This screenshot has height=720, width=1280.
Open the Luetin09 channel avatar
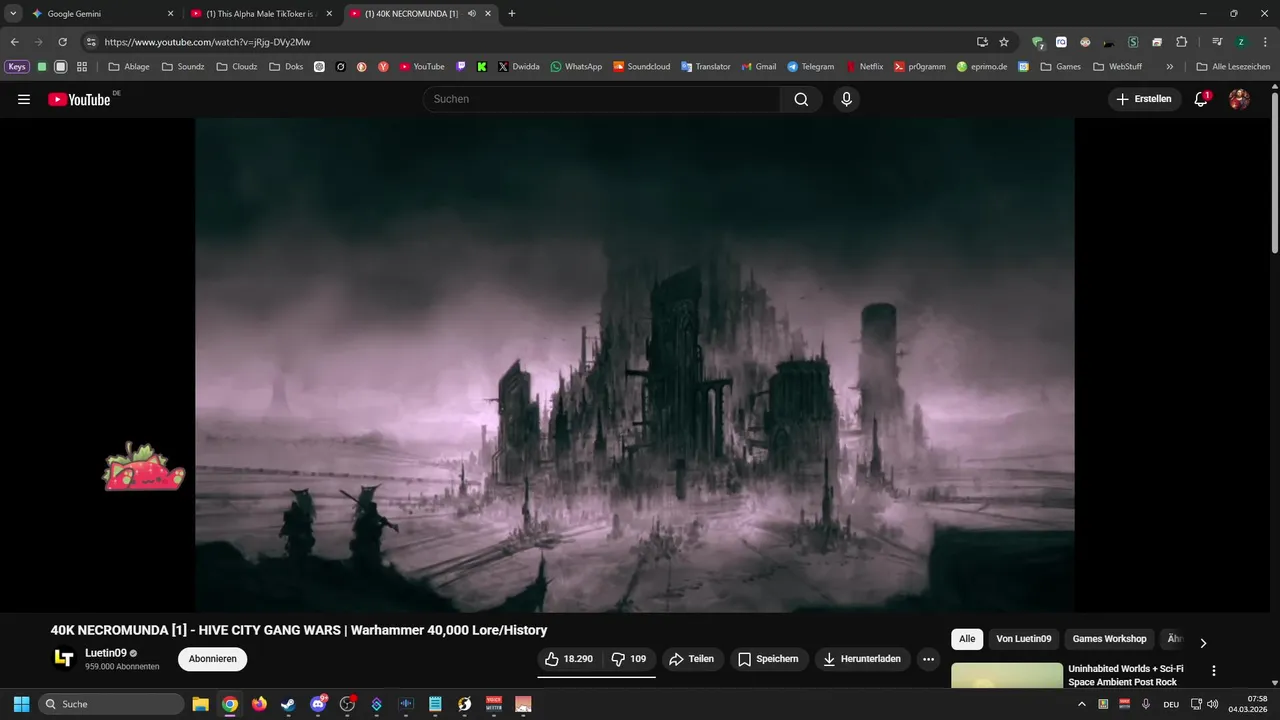[x=64, y=658]
